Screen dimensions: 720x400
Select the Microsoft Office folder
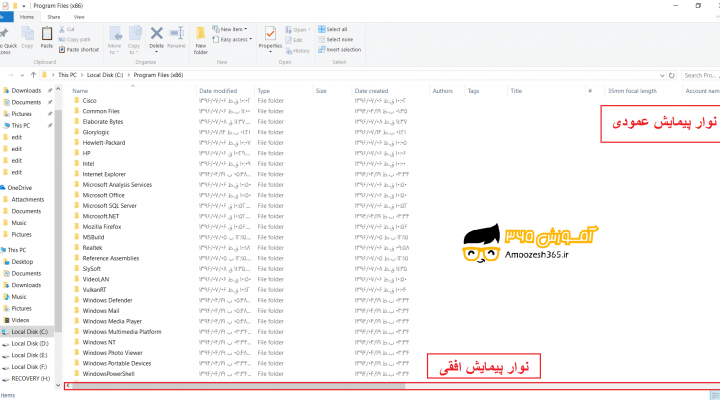(x=103, y=195)
